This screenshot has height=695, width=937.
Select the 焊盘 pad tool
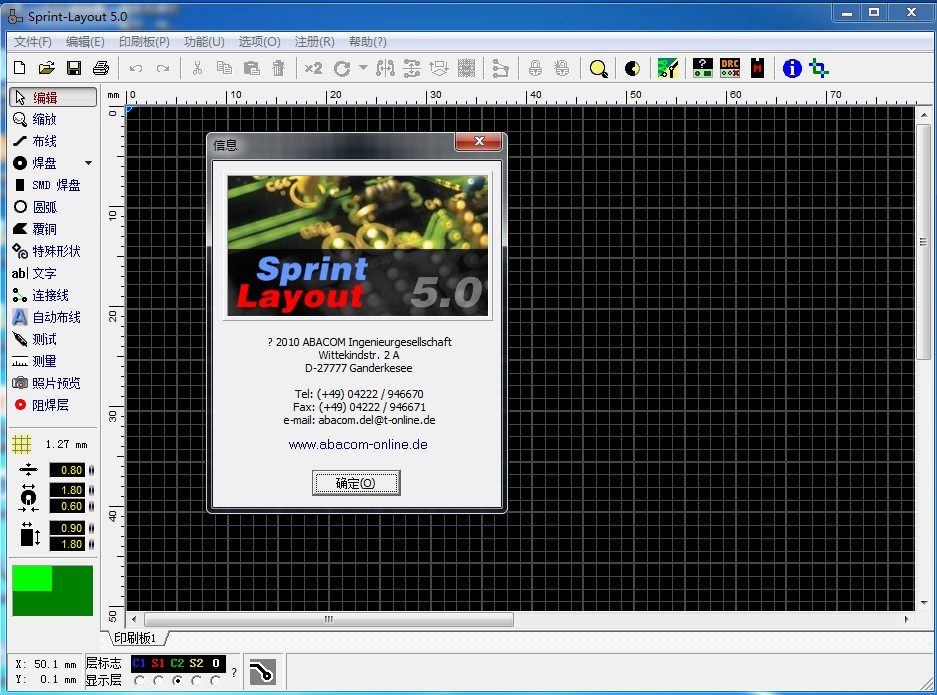[x=45, y=163]
